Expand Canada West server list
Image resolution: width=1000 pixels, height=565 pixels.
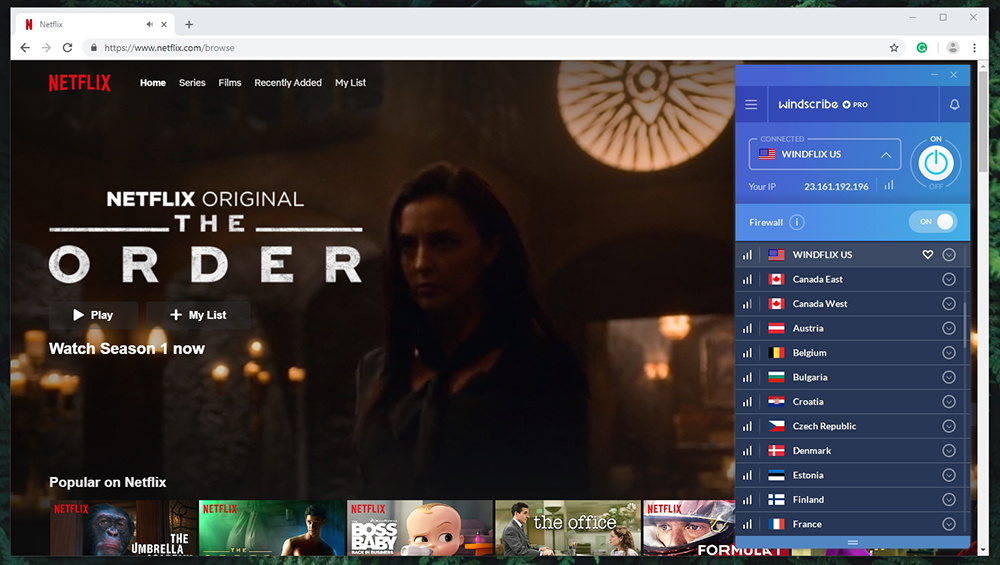tap(949, 304)
